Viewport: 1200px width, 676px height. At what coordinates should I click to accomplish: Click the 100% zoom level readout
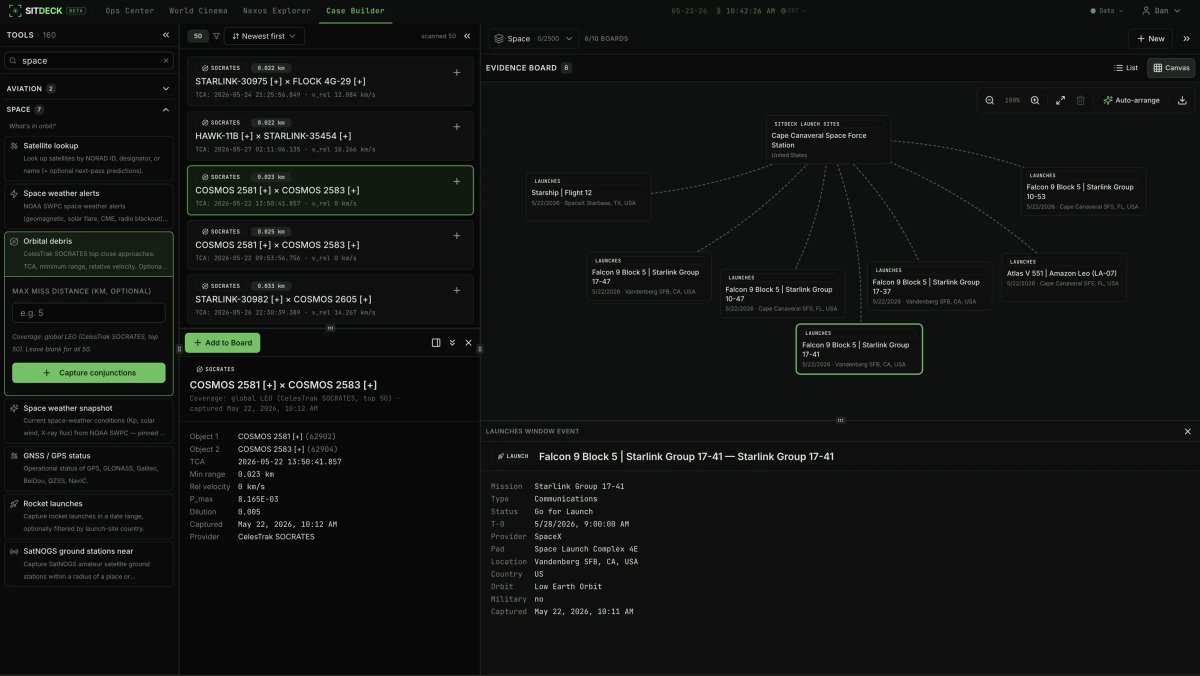(1012, 100)
